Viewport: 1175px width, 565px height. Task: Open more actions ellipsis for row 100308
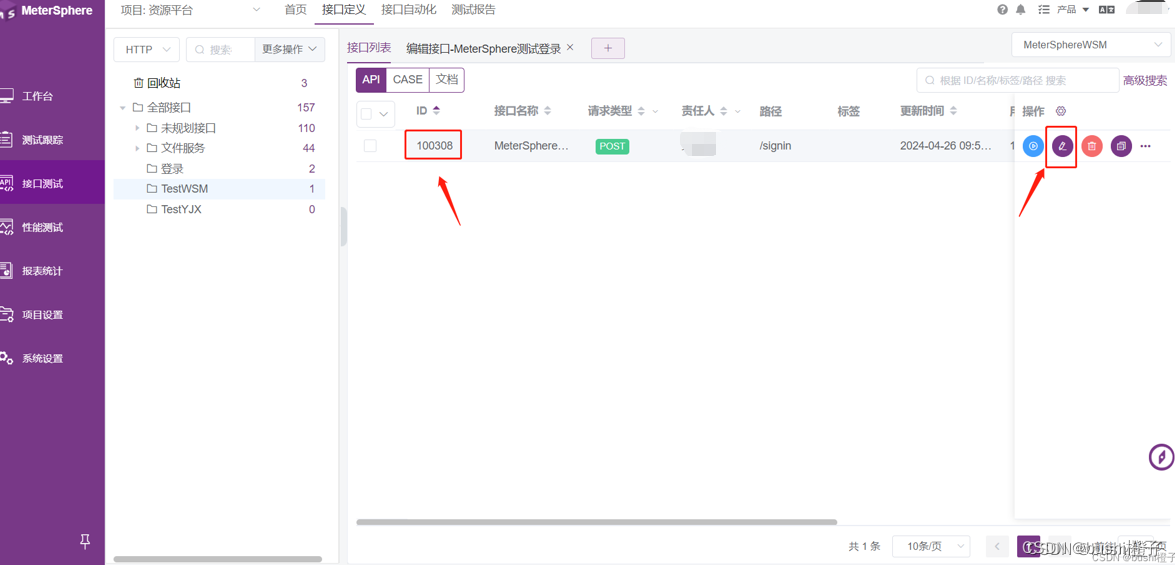tap(1145, 146)
